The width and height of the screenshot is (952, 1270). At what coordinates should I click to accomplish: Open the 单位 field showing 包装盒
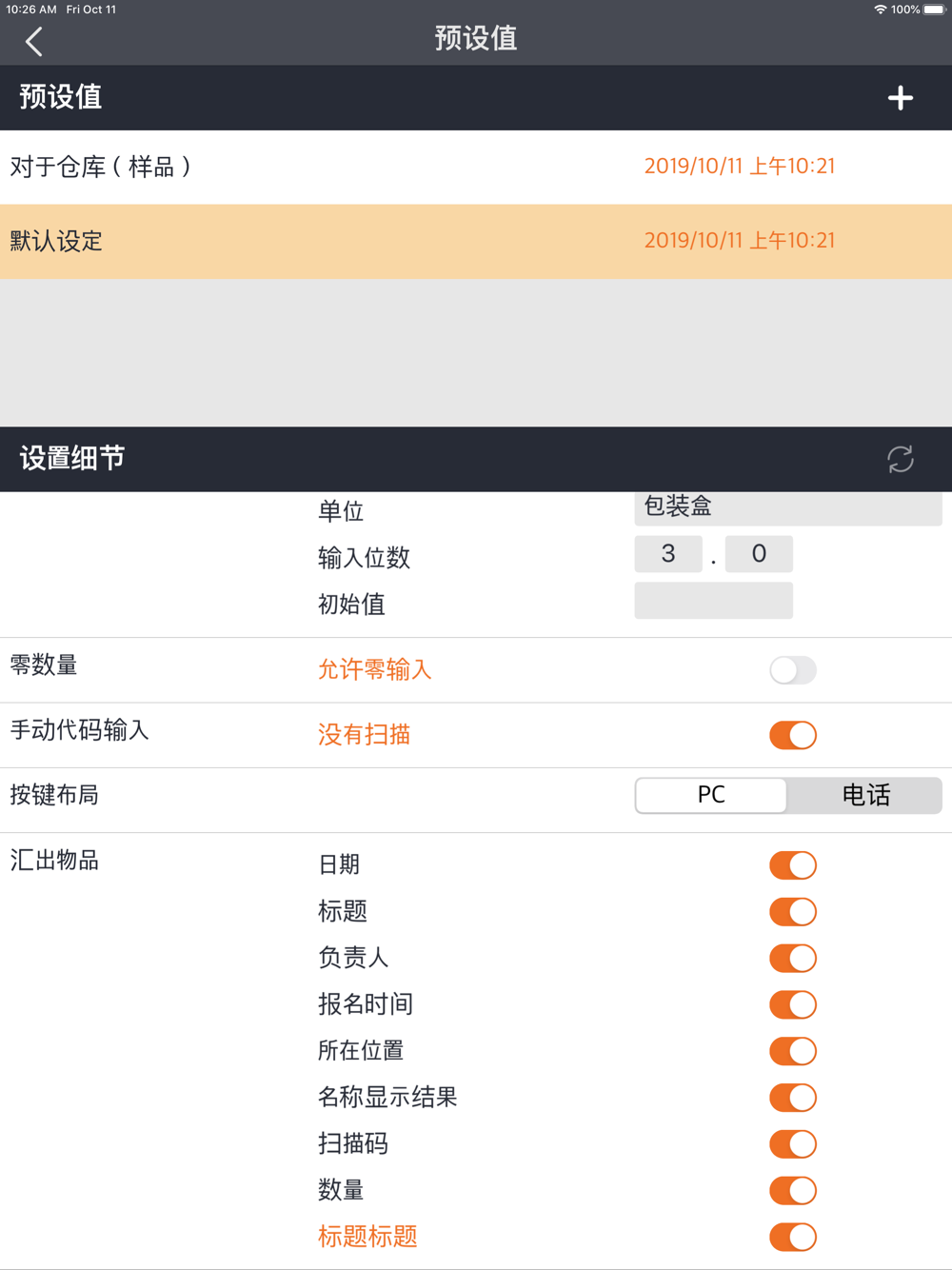[x=788, y=508]
